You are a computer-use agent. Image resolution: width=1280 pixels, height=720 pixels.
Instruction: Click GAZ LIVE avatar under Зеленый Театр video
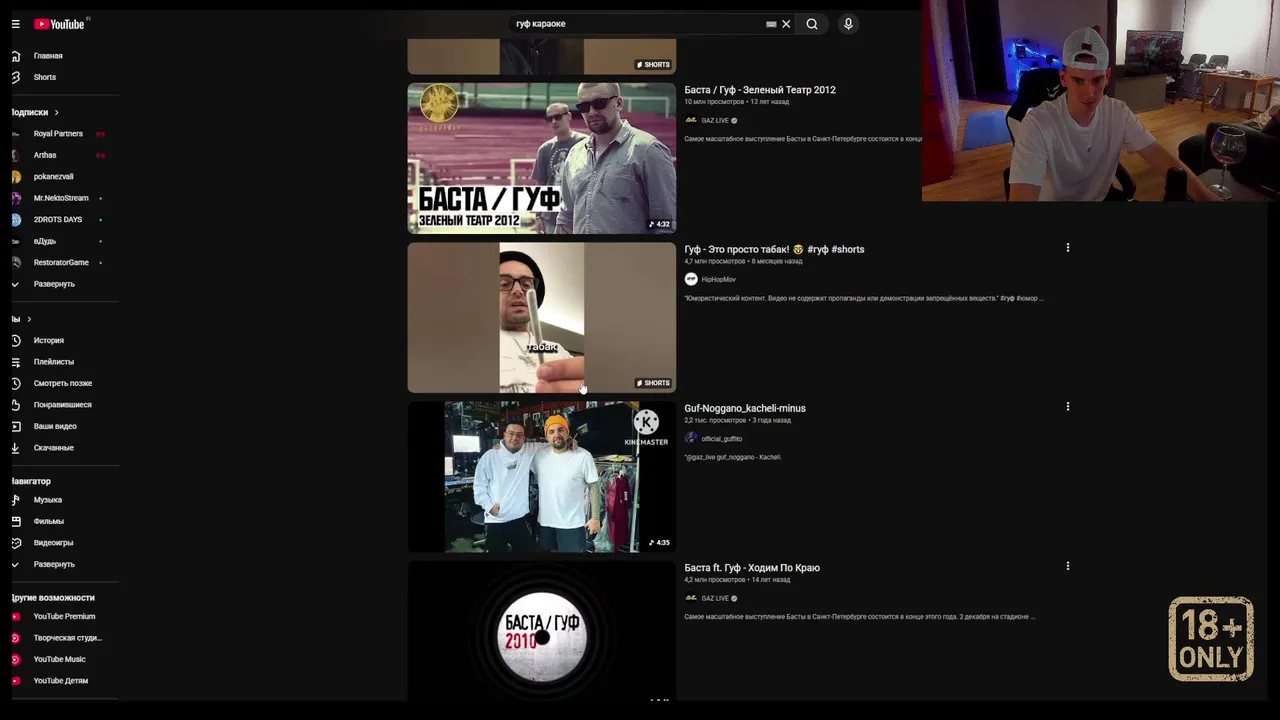[691, 120]
